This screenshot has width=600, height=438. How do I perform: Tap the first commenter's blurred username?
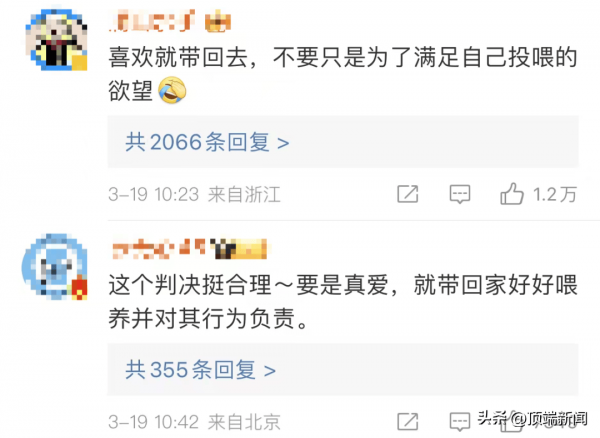coord(152,20)
